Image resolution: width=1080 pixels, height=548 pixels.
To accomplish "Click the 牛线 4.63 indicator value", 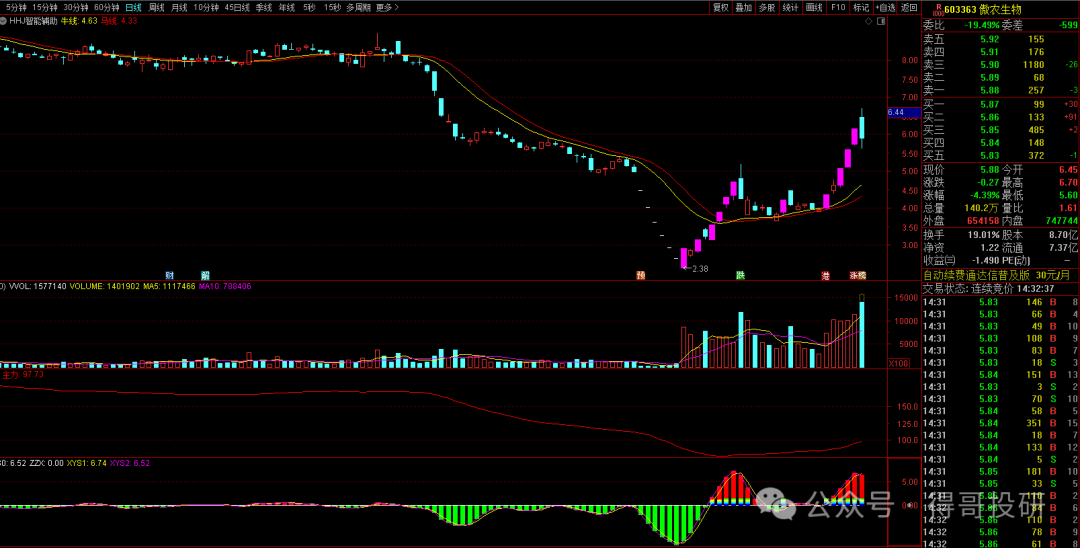I will [x=79, y=21].
